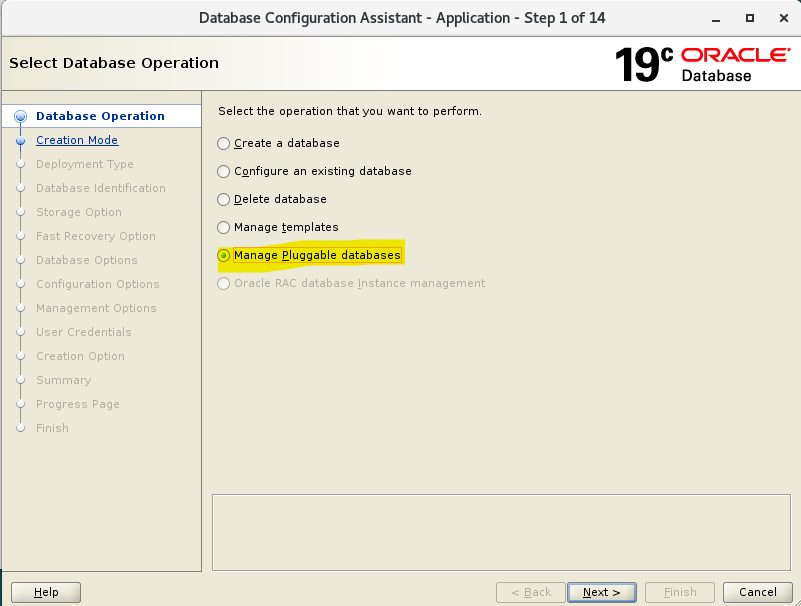The width and height of the screenshot is (801, 606).
Task: Maximize the Database Configuration Assistant window
Action: [749, 18]
